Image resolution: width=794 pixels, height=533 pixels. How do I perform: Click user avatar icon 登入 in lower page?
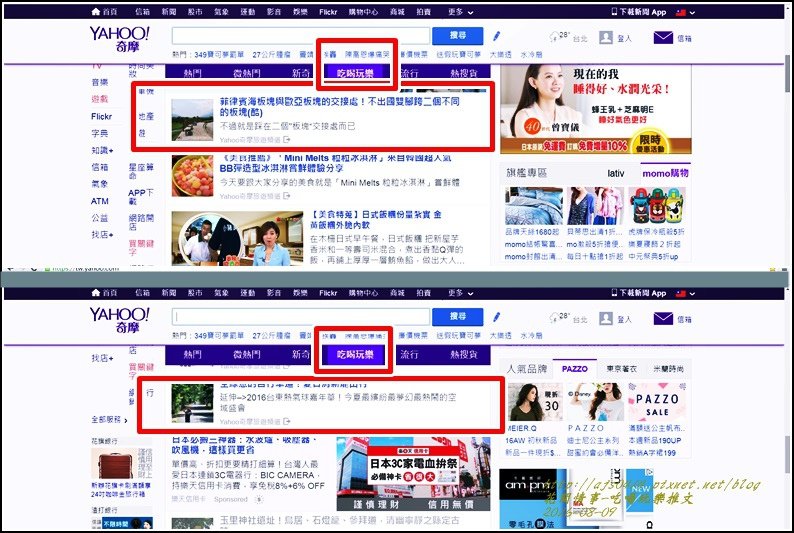606,318
